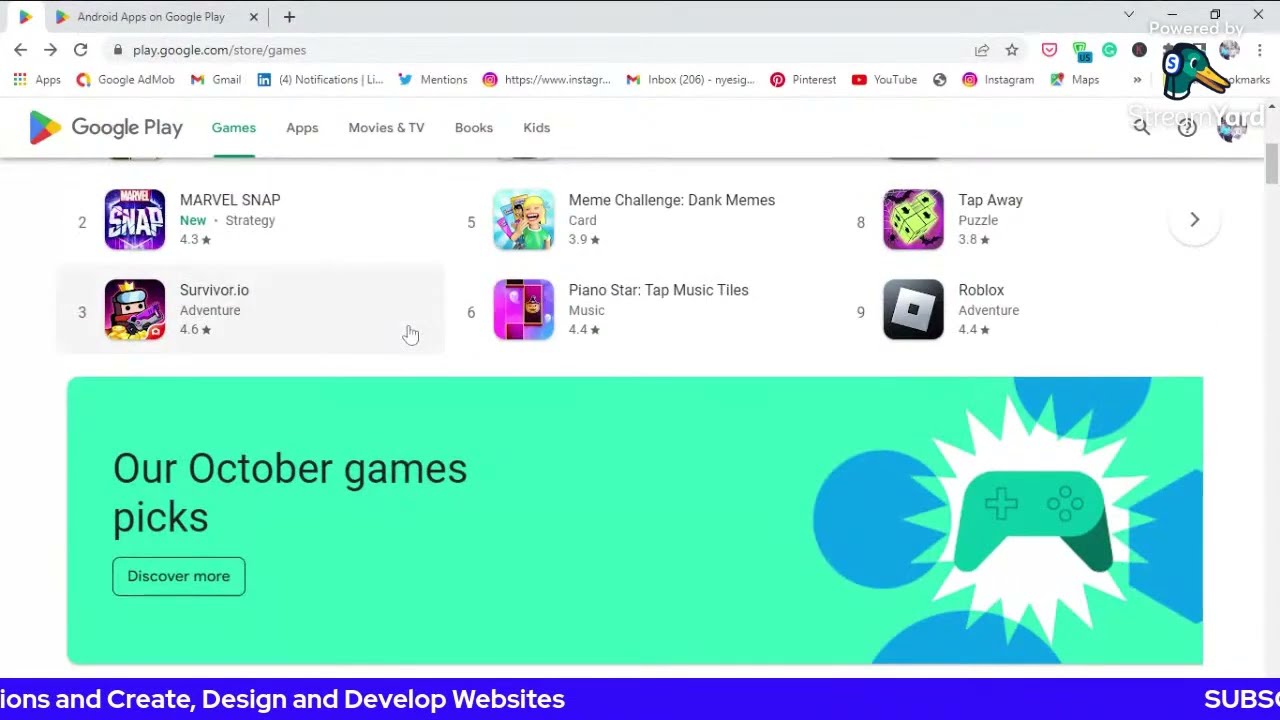Open the Pinterest bookmark
Screen dimensions: 1280x720
pos(803,80)
